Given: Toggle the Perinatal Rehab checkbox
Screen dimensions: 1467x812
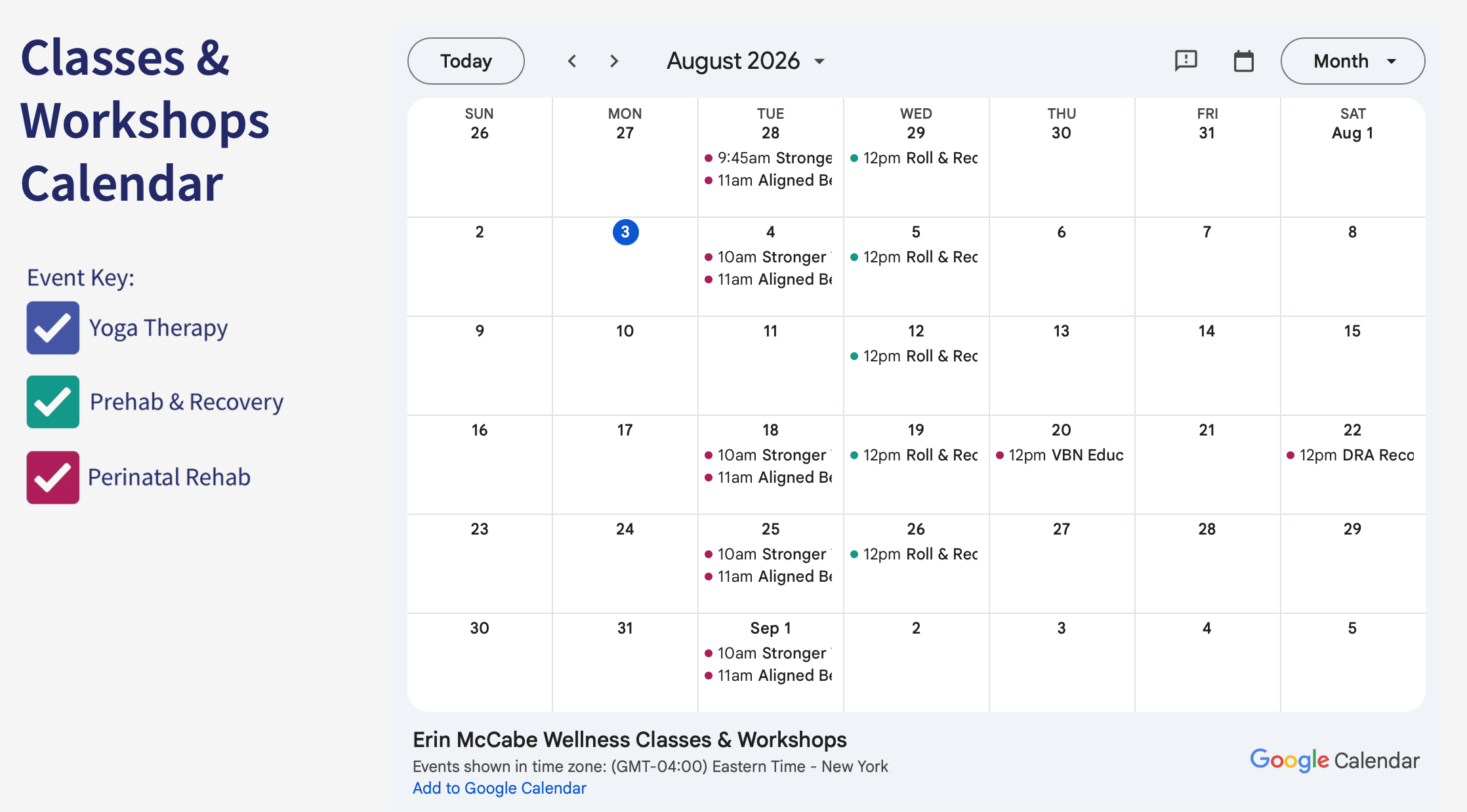Looking at the screenshot, I should 53,477.
